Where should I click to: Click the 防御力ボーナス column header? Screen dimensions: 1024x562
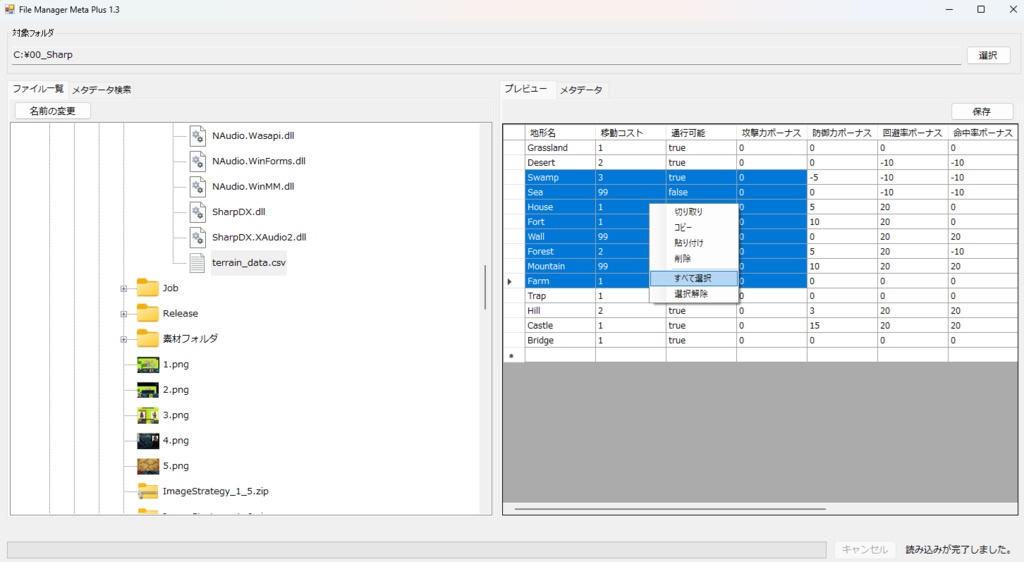[842, 133]
